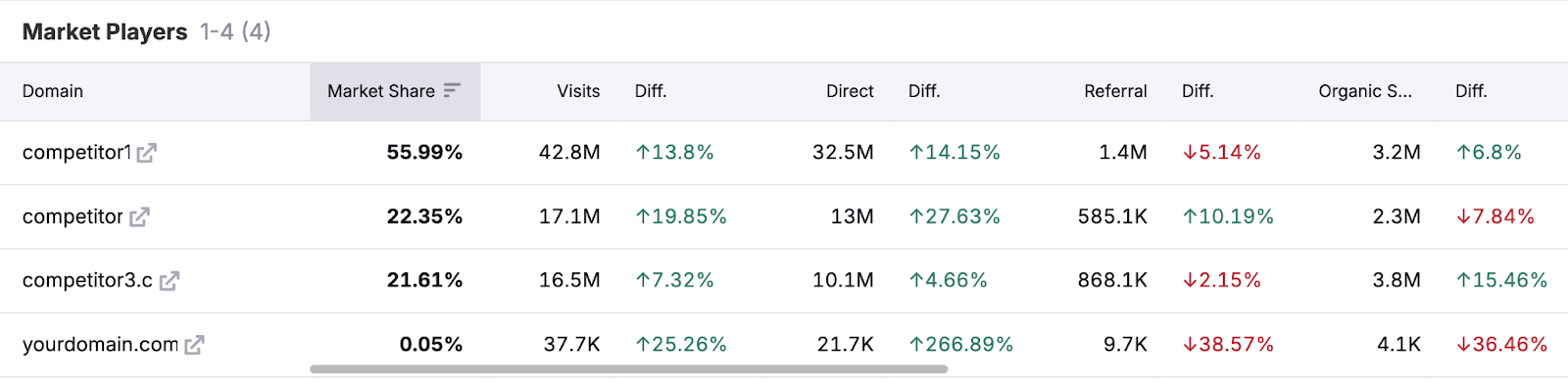
Task: Sort by Market Share column header
Action: click(x=395, y=92)
